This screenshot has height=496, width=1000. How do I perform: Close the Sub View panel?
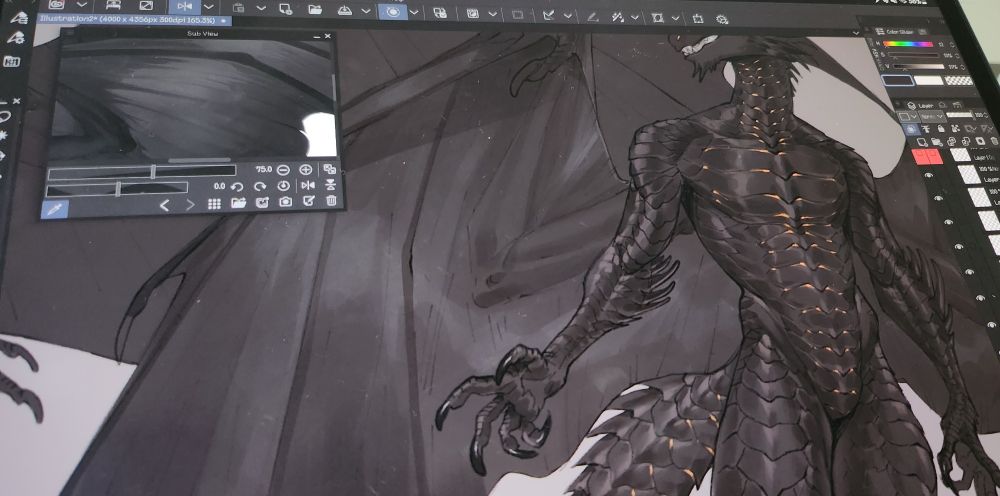(328, 36)
